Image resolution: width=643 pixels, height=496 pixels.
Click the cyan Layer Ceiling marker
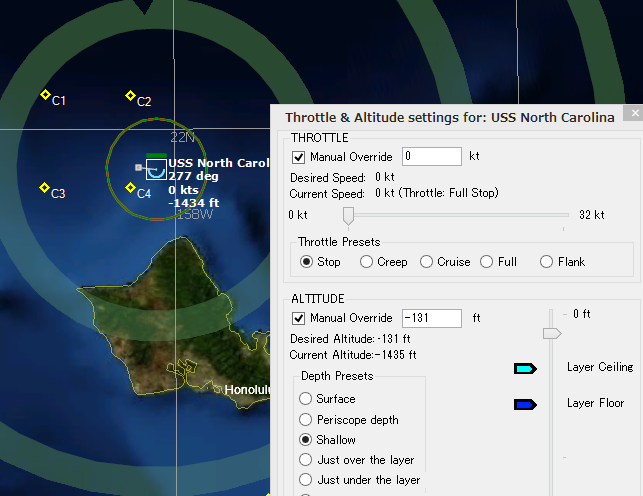tap(525, 369)
